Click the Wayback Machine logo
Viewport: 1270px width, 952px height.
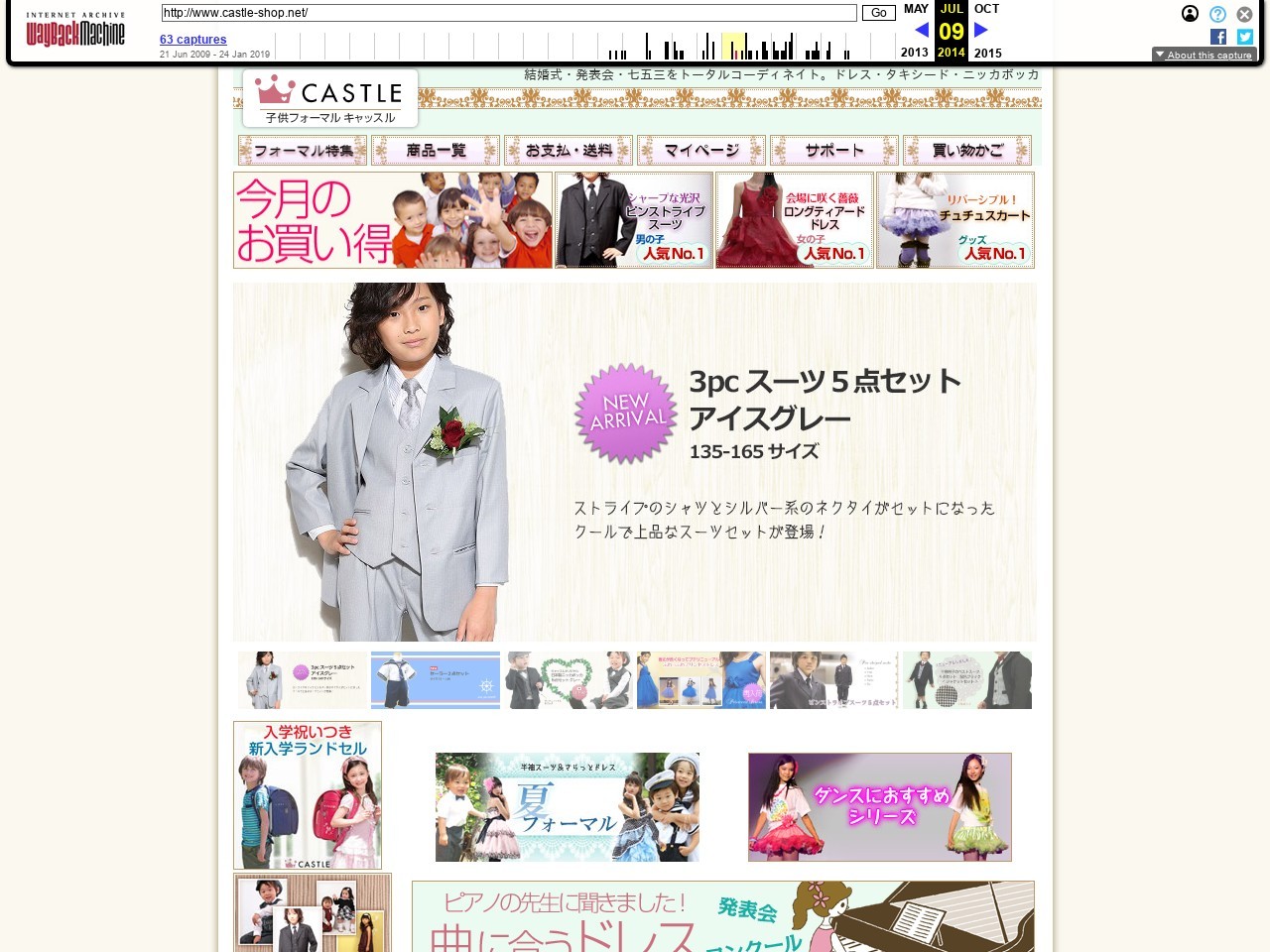[x=75, y=32]
